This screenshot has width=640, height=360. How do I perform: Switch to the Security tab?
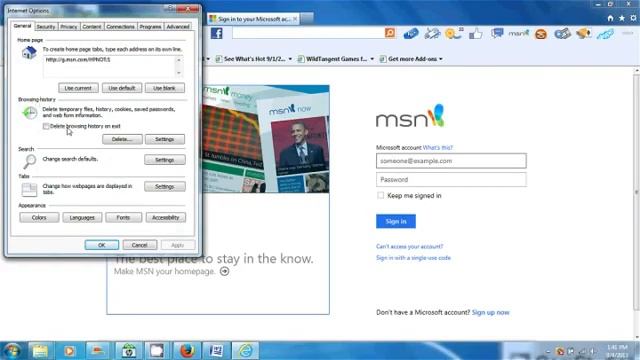point(45,27)
